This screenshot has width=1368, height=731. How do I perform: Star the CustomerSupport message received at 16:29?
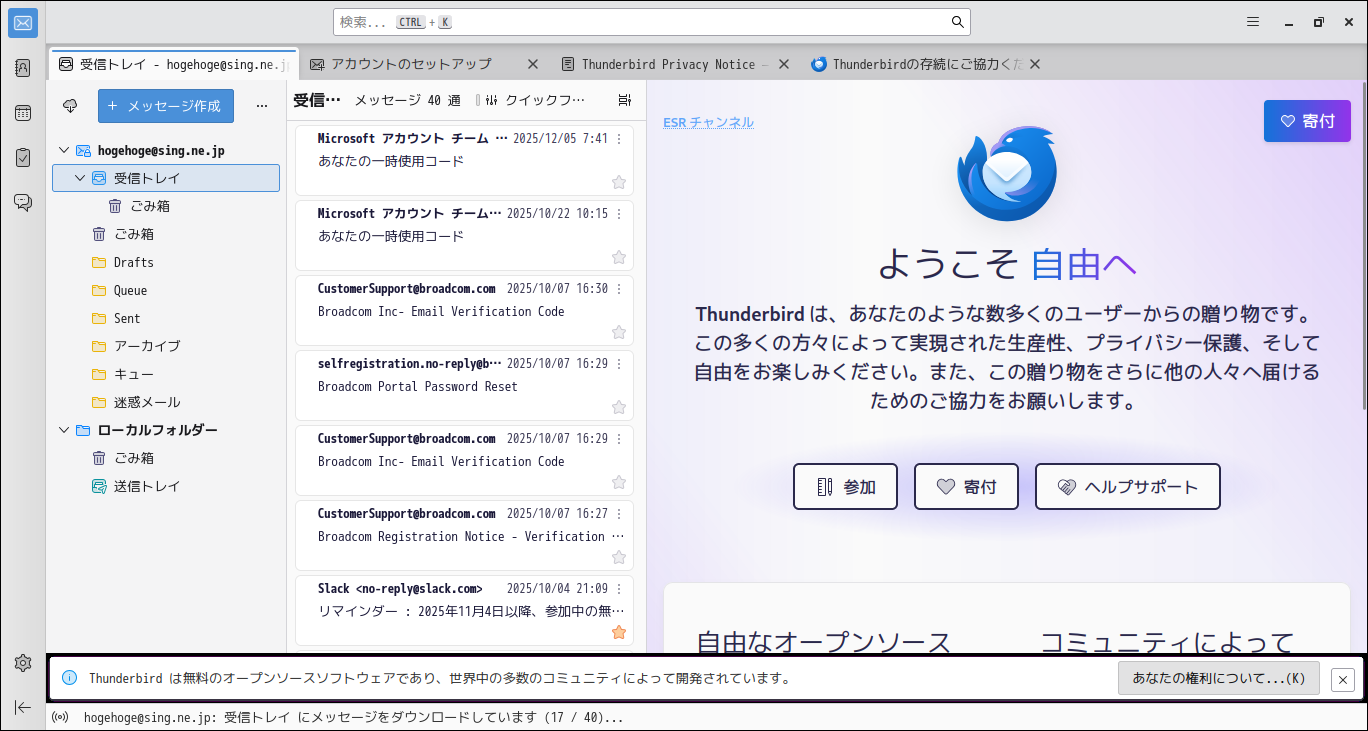click(x=619, y=482)
